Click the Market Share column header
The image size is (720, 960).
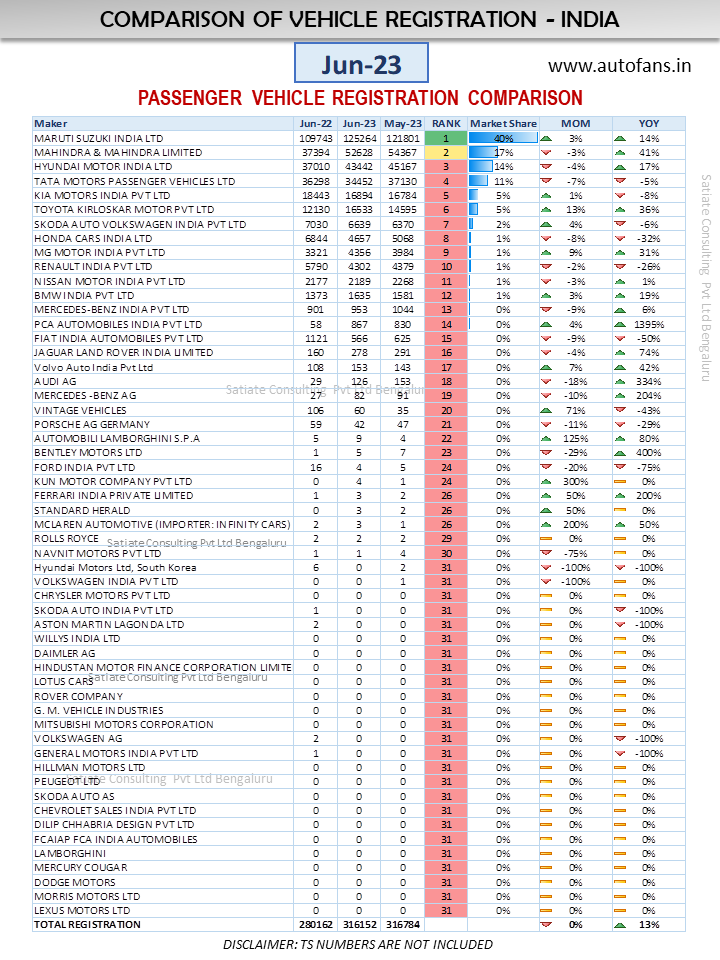coord(503,124)
